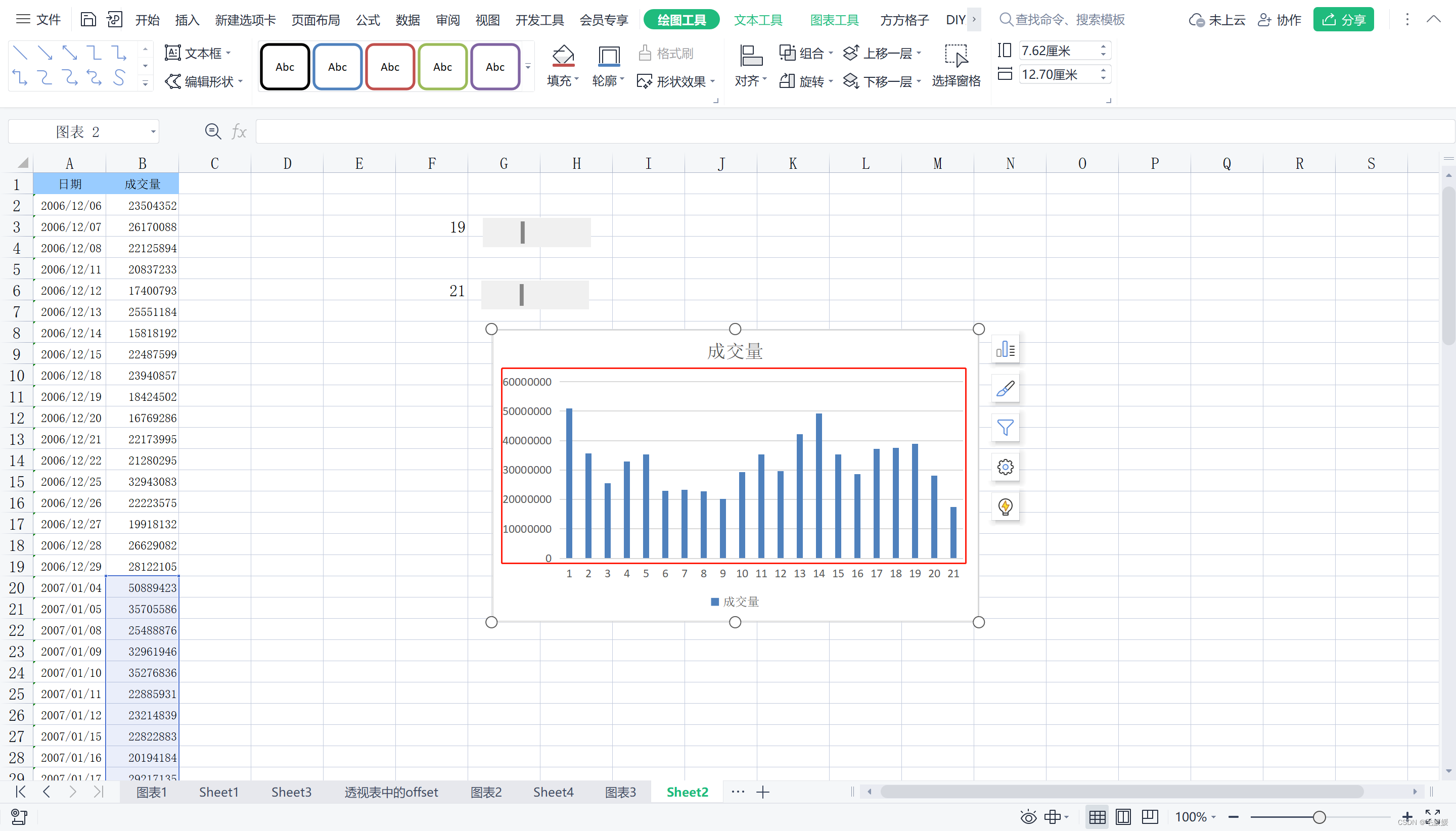The image size is (1456, 831).
Task: Click the shape width 12.70厘米 field
Action: pos(1065,74)
